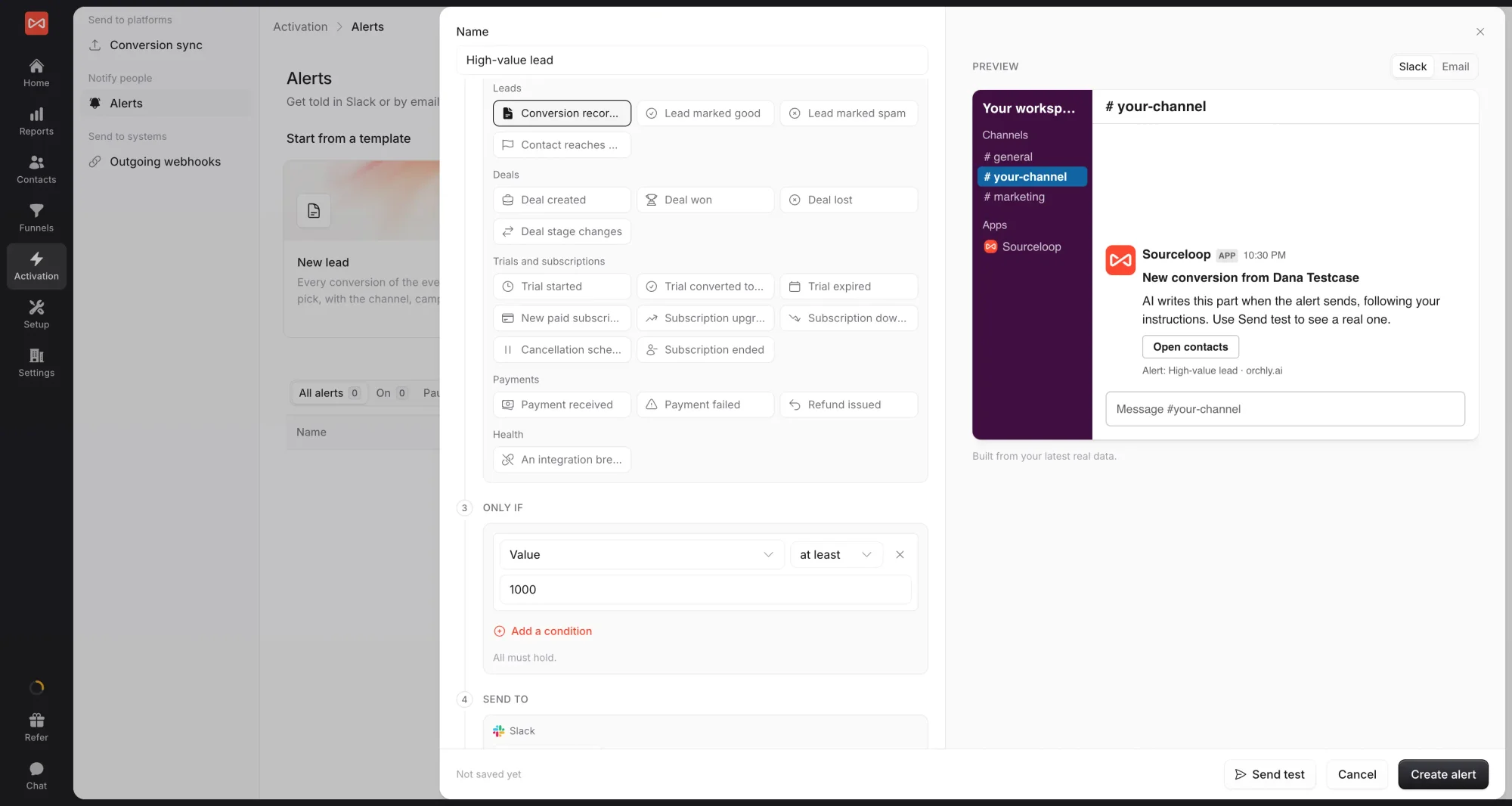1512x806 pixels.
Task: Select the Lead marked good trigger
Action: click(705, 113)
